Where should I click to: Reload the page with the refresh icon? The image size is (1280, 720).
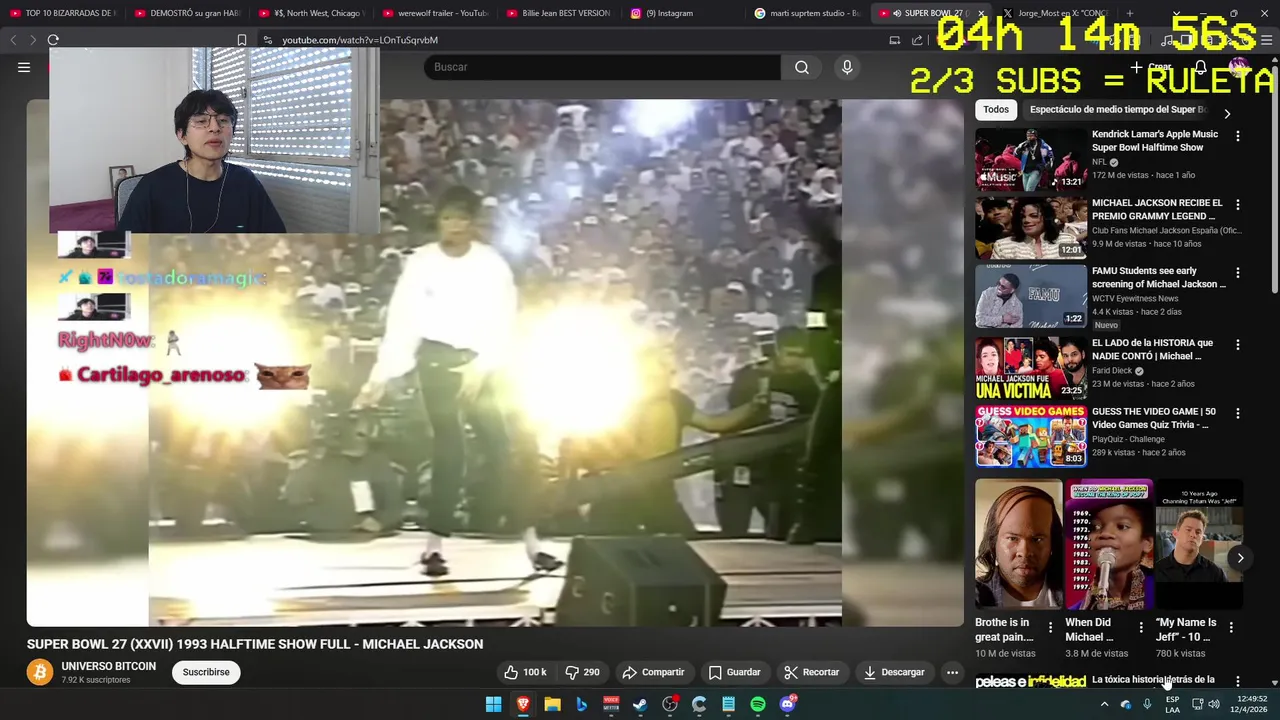53,40
